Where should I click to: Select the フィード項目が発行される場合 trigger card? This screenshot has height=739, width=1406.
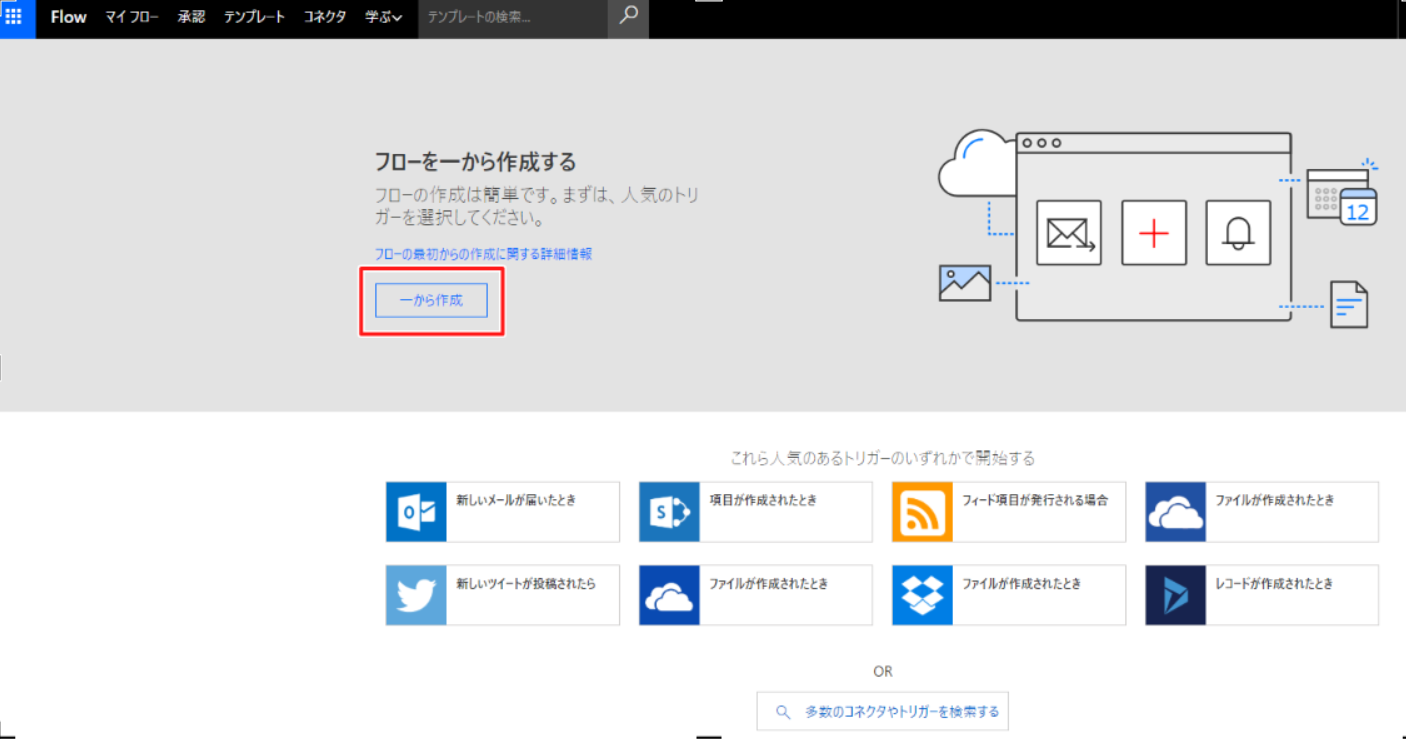click(1009, 512)
